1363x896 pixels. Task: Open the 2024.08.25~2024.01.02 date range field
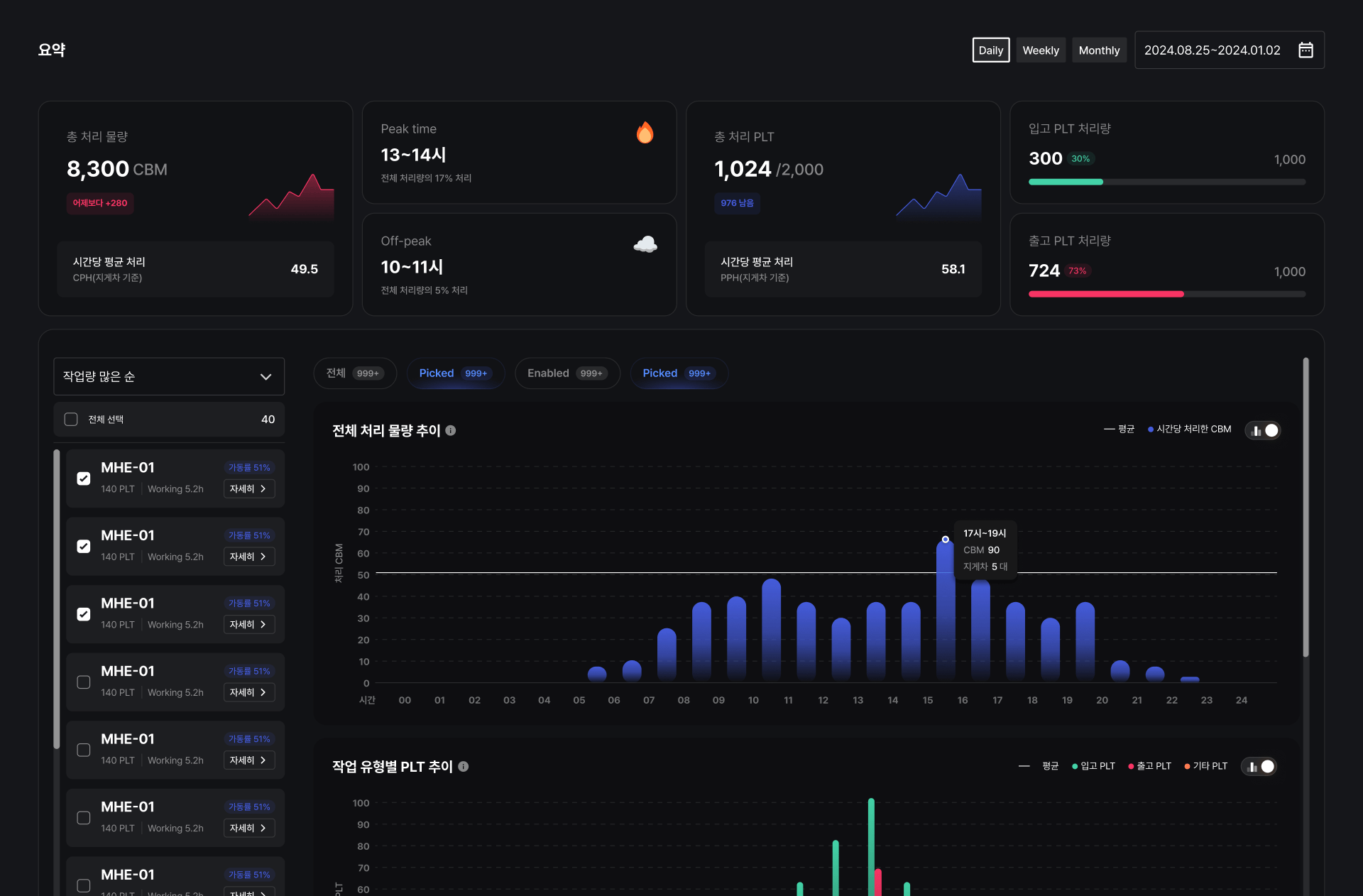tap(1213, 50)
